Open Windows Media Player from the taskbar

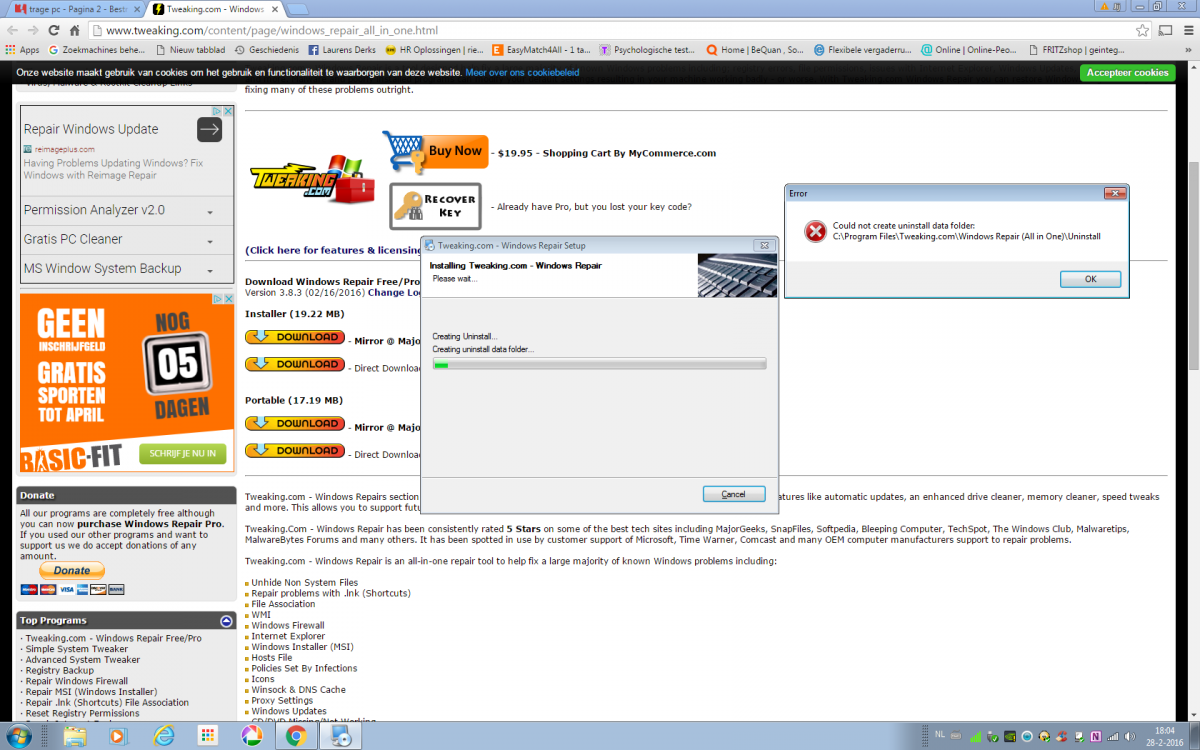(118, 735)
